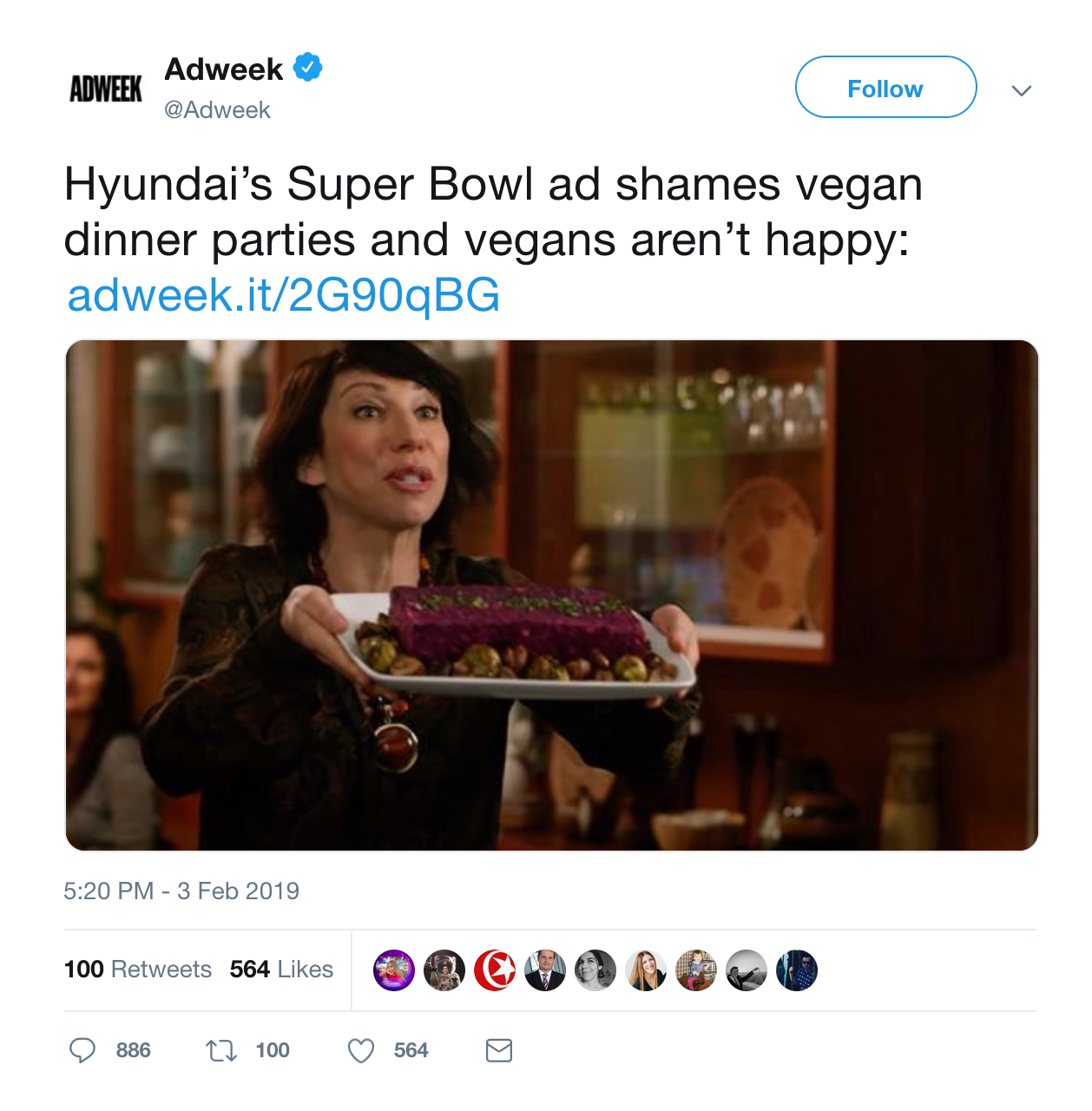Click the first purple liker avatar

pos(394,970)
